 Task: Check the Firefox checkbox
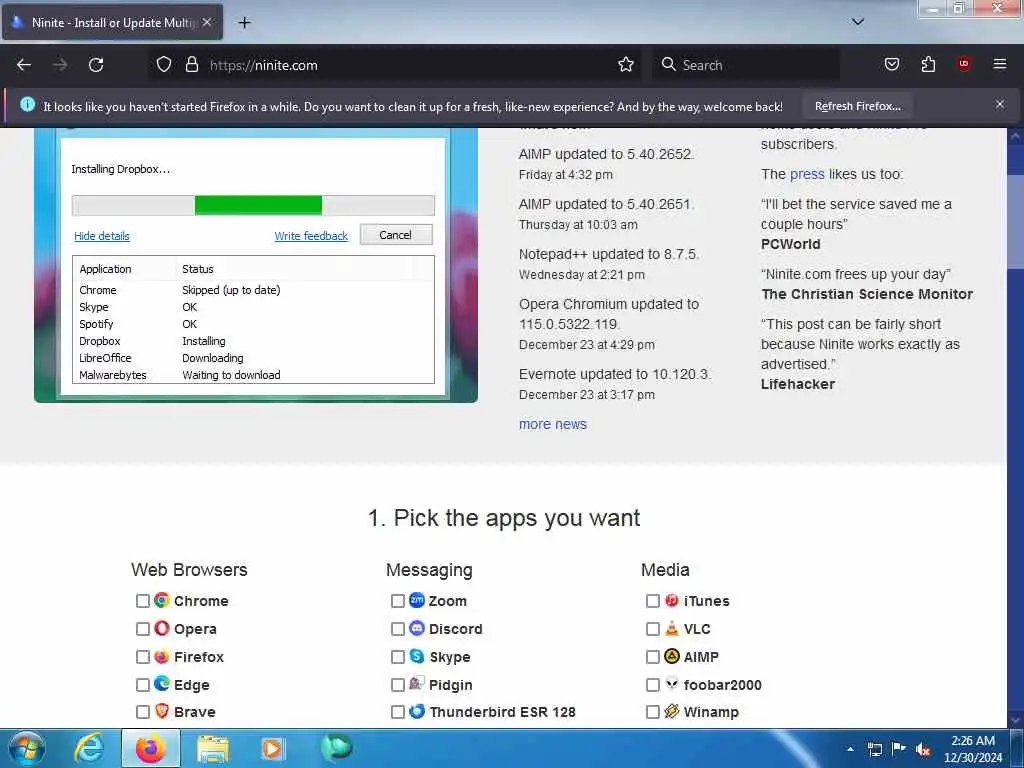click(x=142, y=657)
